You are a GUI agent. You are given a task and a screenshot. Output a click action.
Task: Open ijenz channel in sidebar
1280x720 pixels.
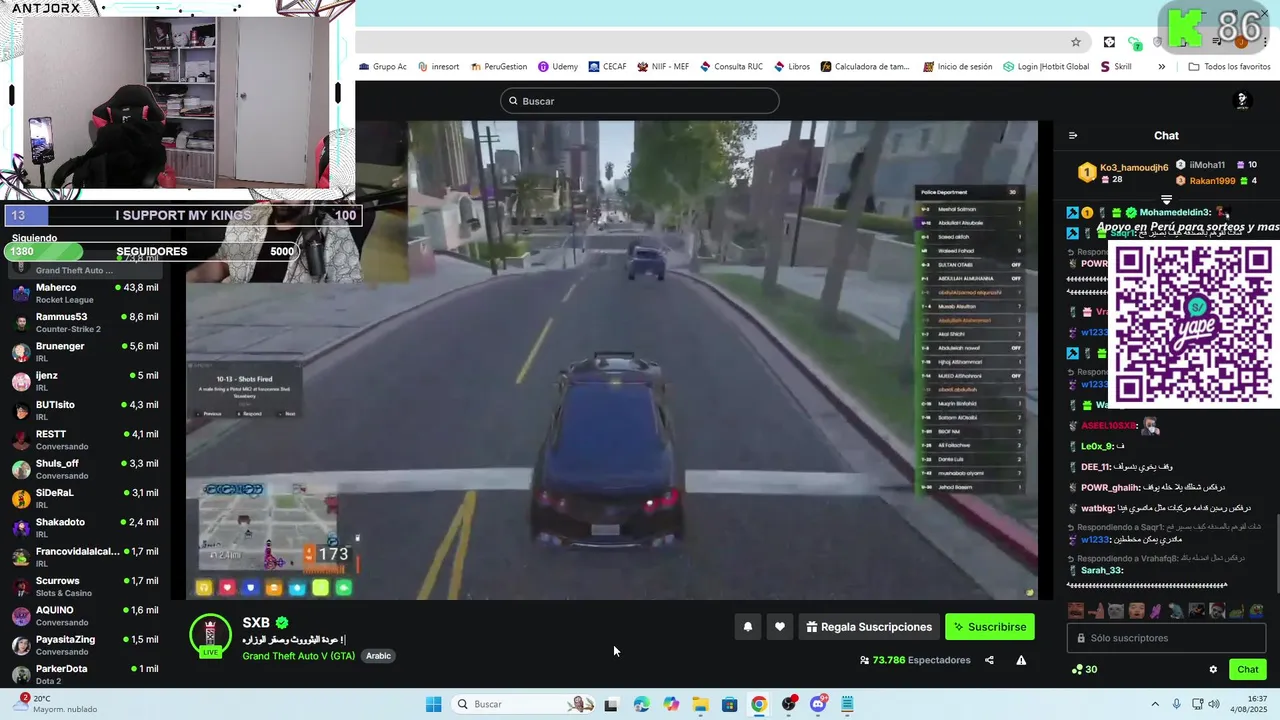(85, 381)
